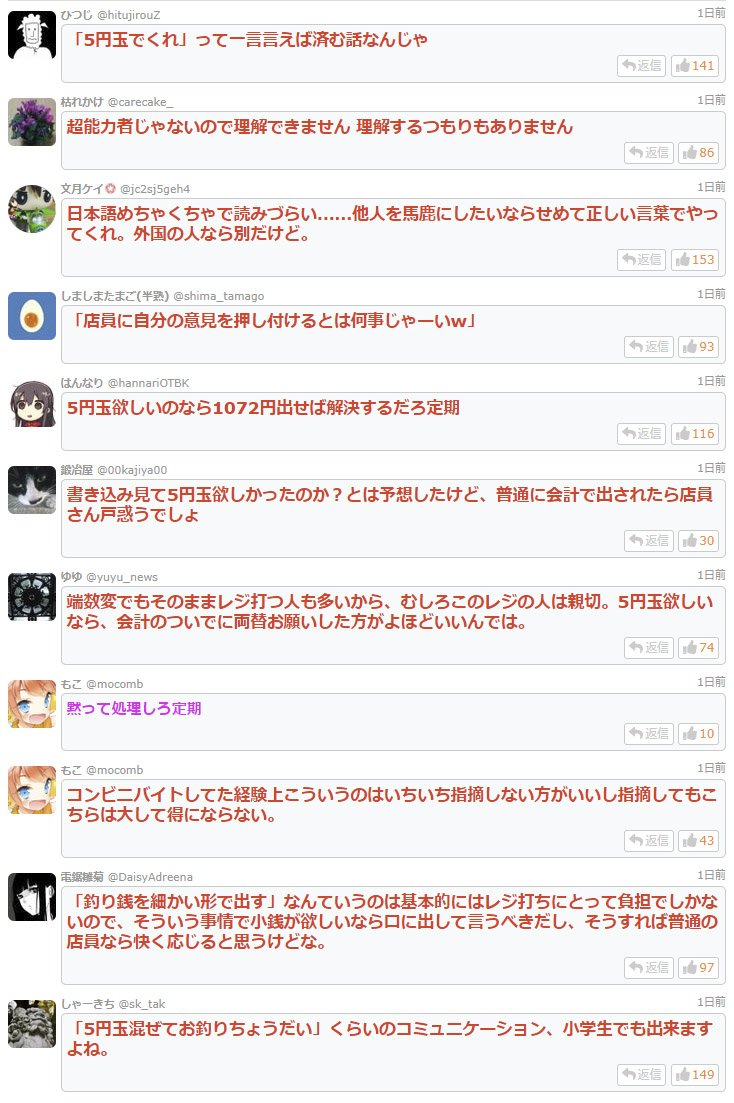Open the @sk_tak username link
Image resolution: width=734 pixels, height=1103 pixels.
coord(142,1004)
